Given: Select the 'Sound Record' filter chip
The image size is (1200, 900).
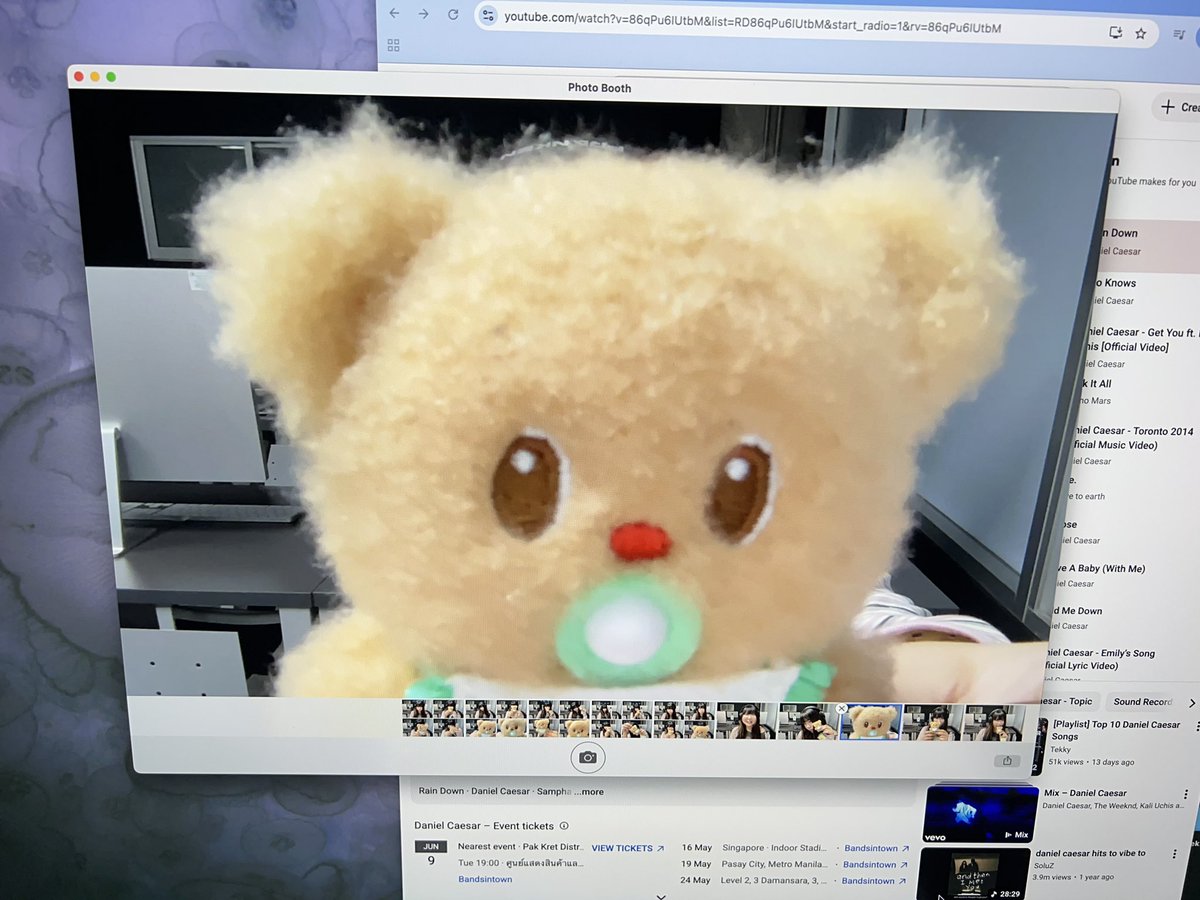Looking at the screenshot, I should 1142,702.
